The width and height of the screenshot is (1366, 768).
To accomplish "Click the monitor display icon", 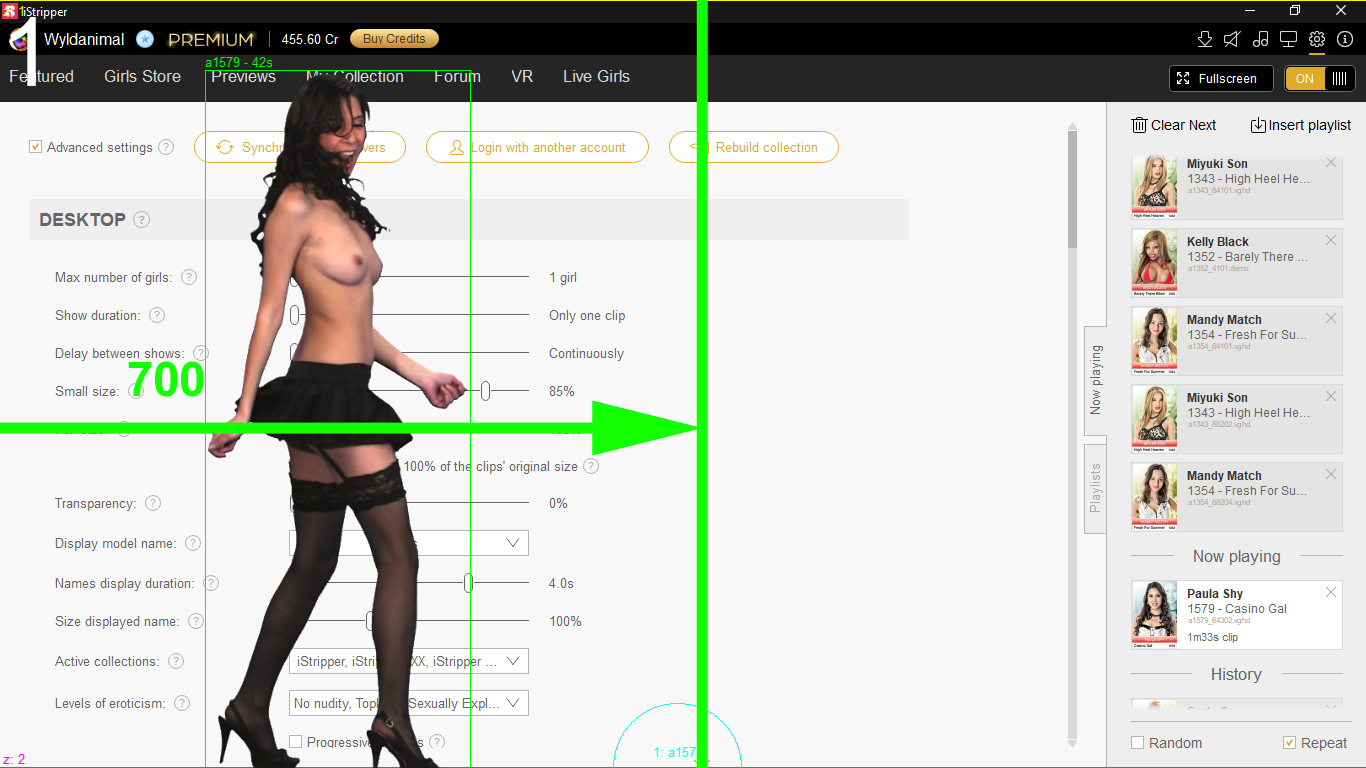I will pos(1289,39).
